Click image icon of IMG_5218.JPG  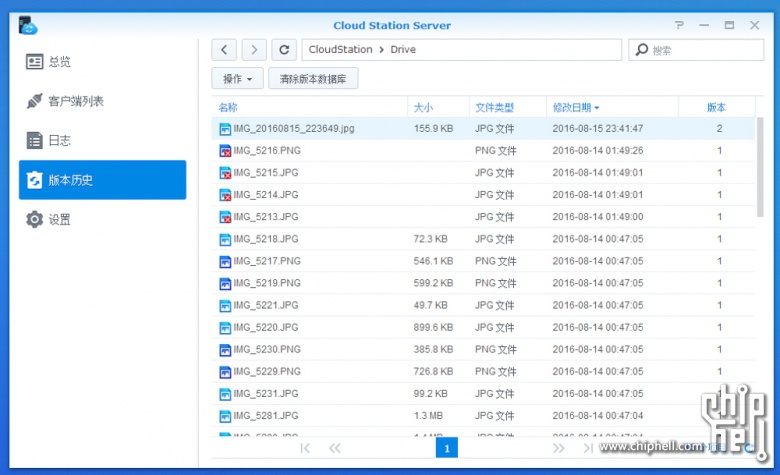[x=225, y=239]
